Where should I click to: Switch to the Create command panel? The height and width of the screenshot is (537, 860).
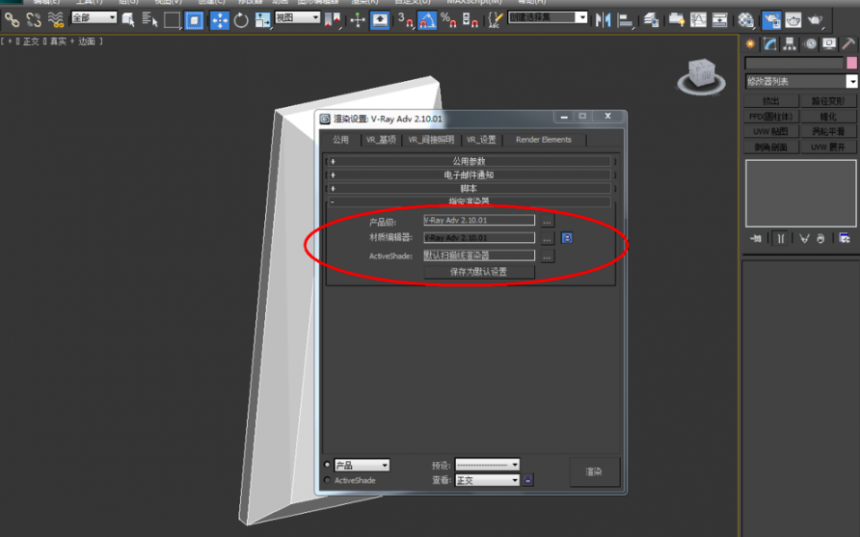750,44
